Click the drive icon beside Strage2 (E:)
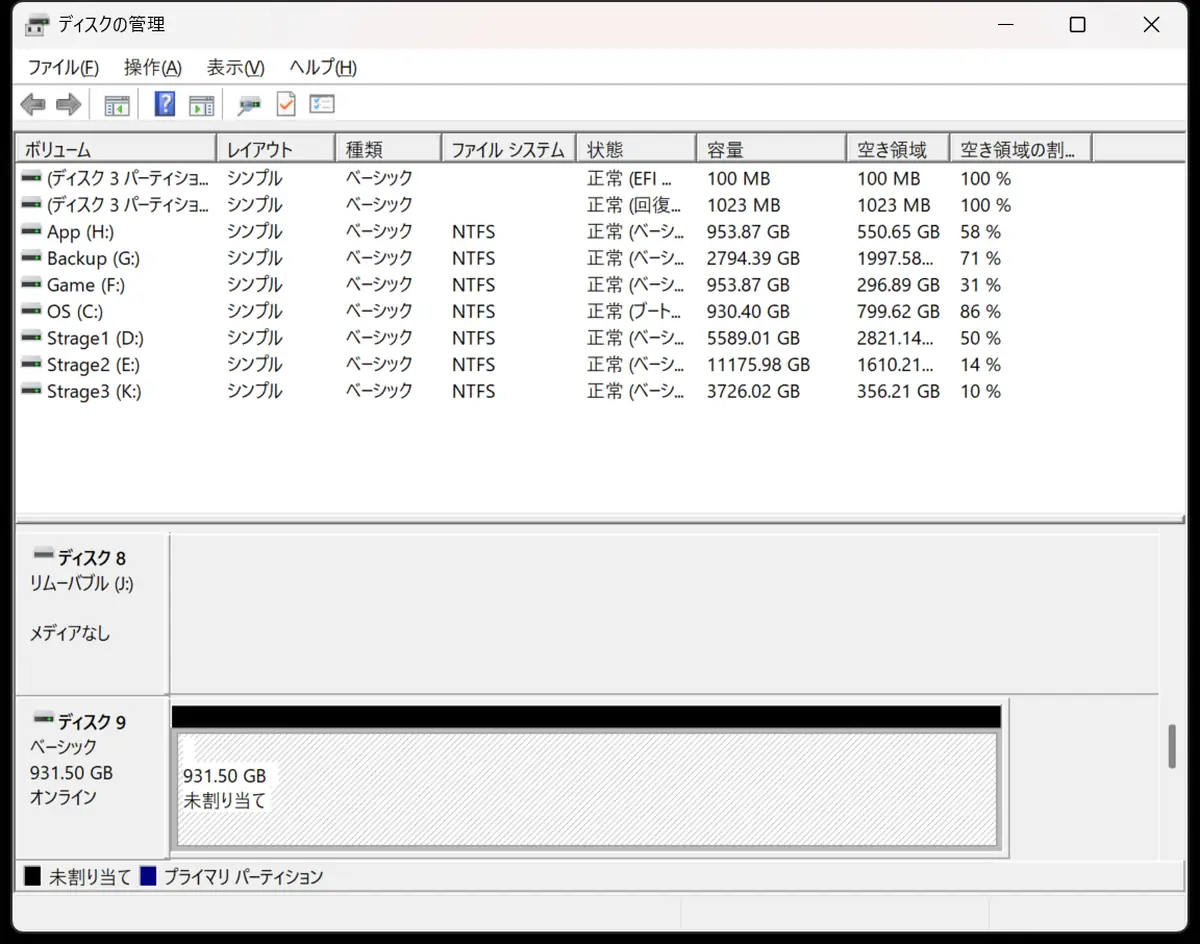The width and height of the screenshot is (1200, 944). (31, 365)
